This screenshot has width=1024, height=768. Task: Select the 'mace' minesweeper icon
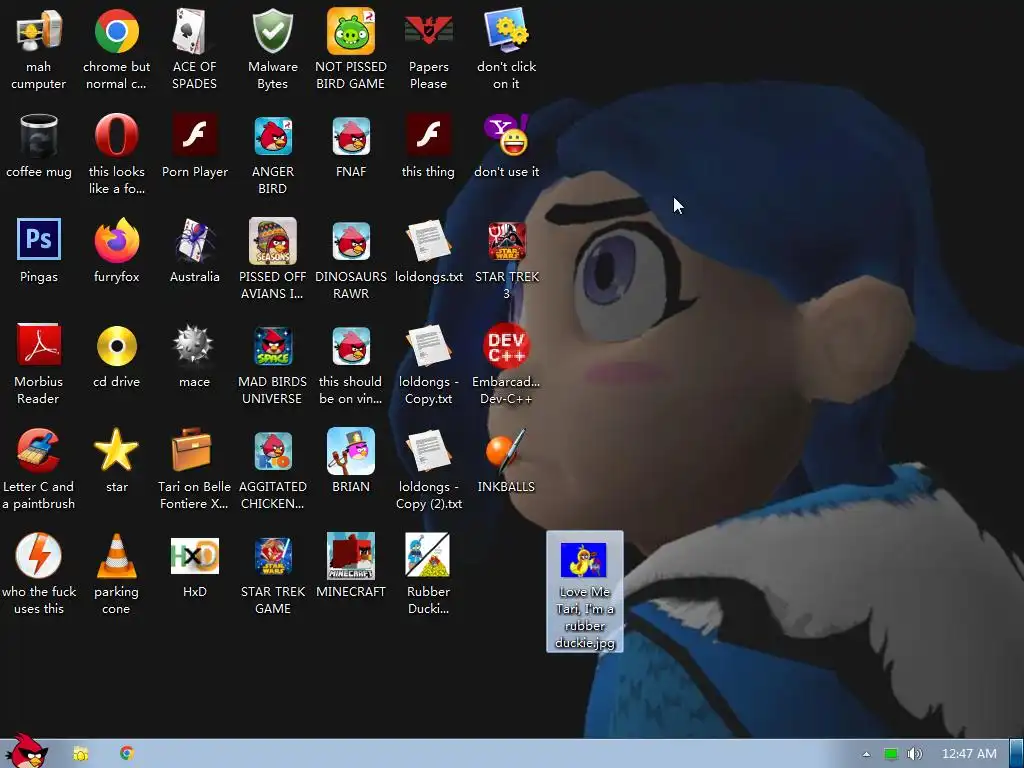[x=194, y=345]
